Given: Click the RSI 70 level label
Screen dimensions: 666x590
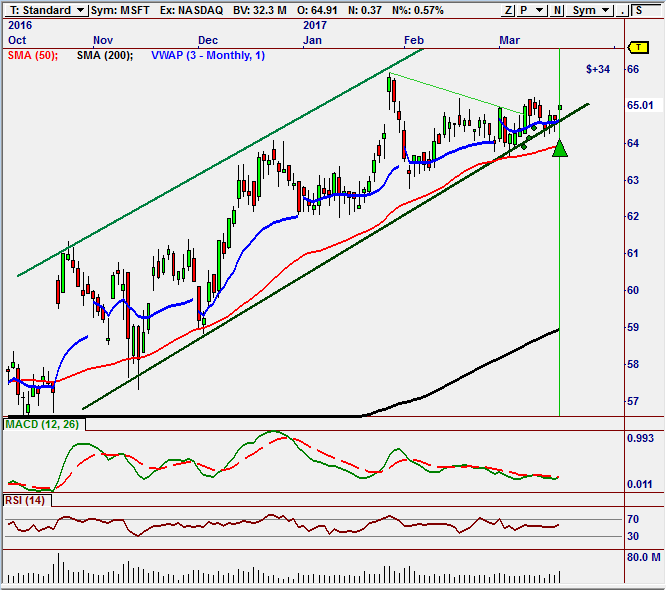Looking at the screenshot, I should click(633, 519).
